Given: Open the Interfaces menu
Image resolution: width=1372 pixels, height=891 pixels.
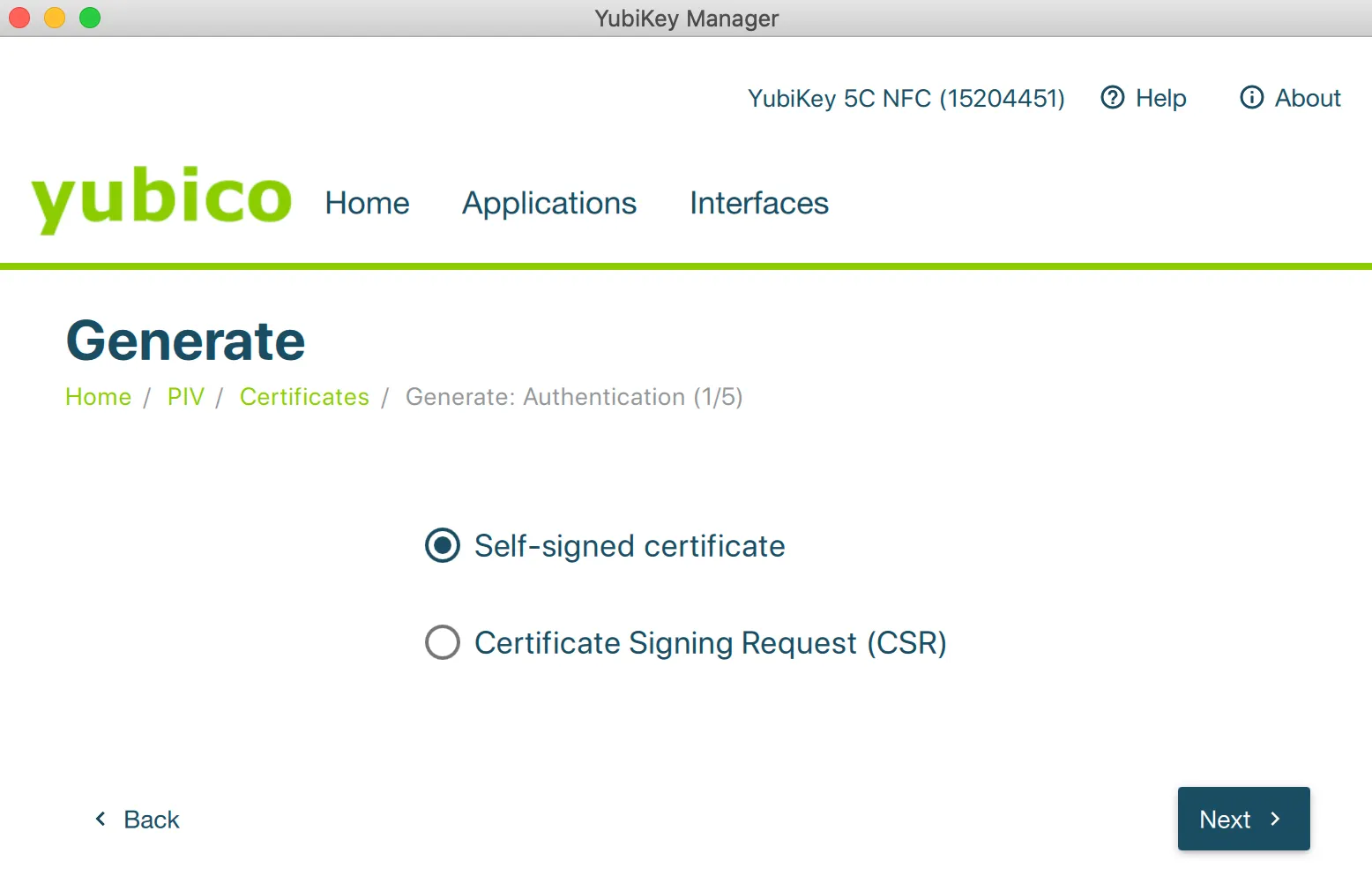Looking at the screenshot, I should [x=758, y=203].
